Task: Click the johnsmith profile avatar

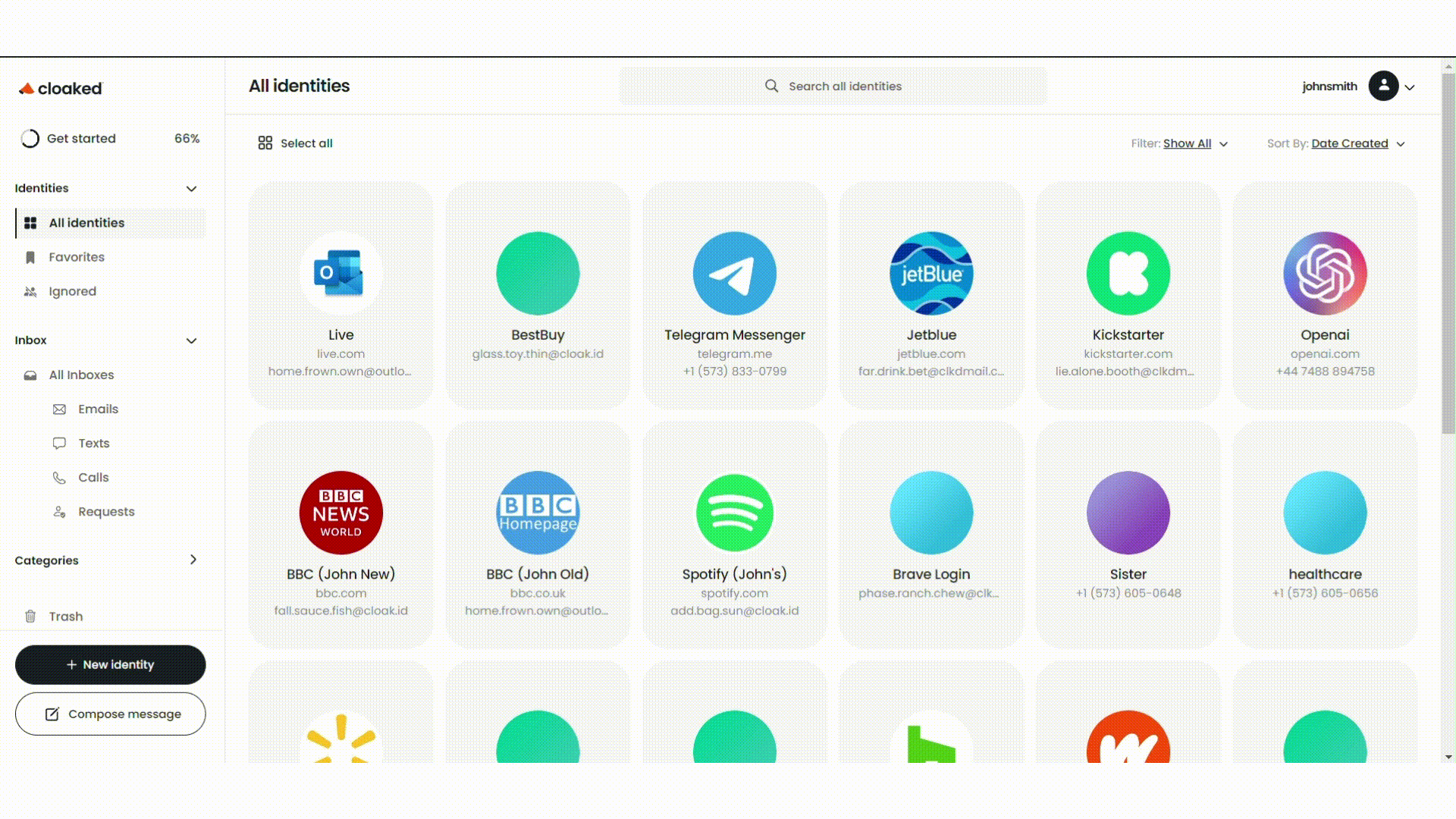Action: (1383, 86)
